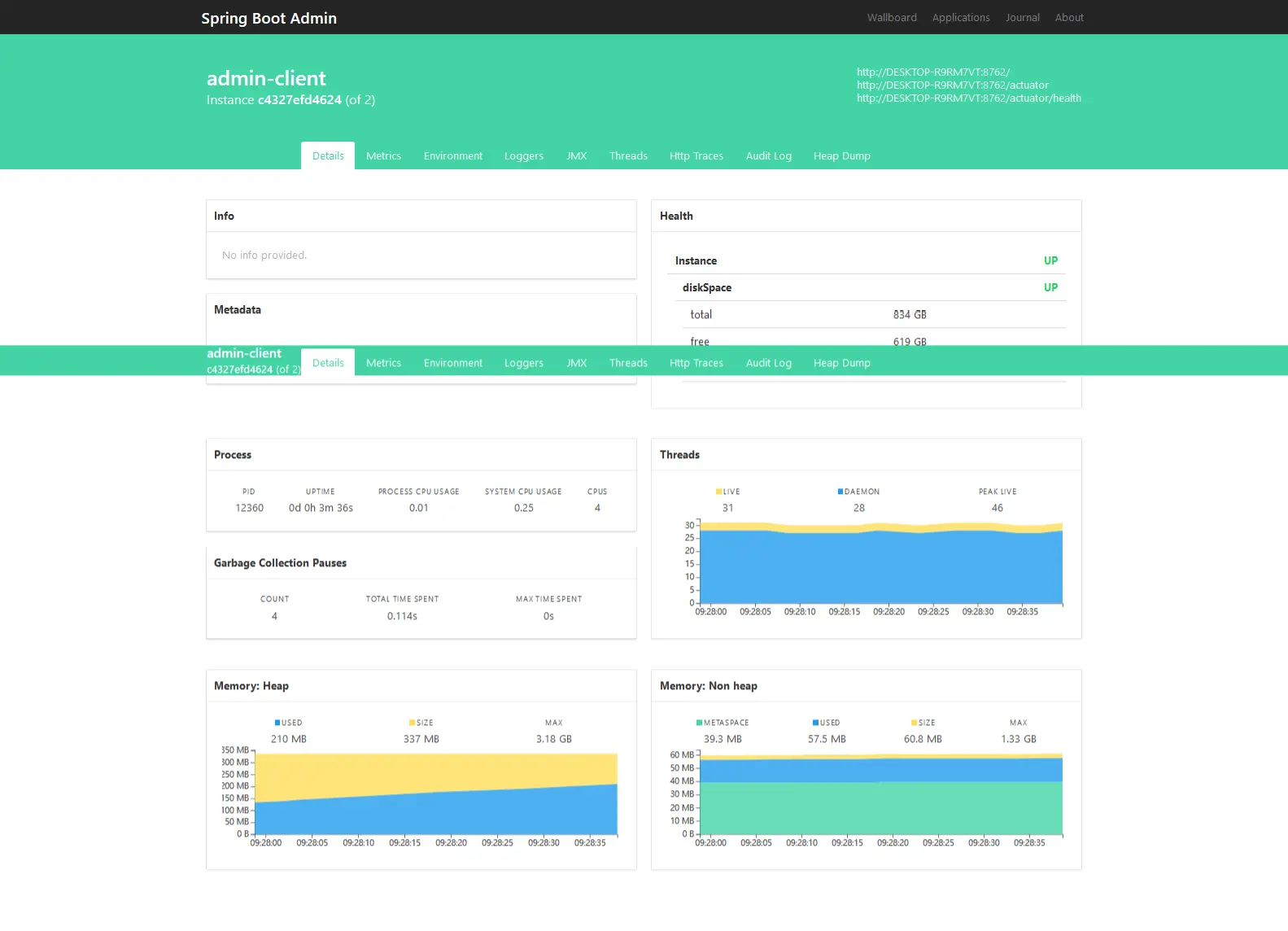Click the blue DAEMON legend swatch
1288x931 pixels.
840,492
